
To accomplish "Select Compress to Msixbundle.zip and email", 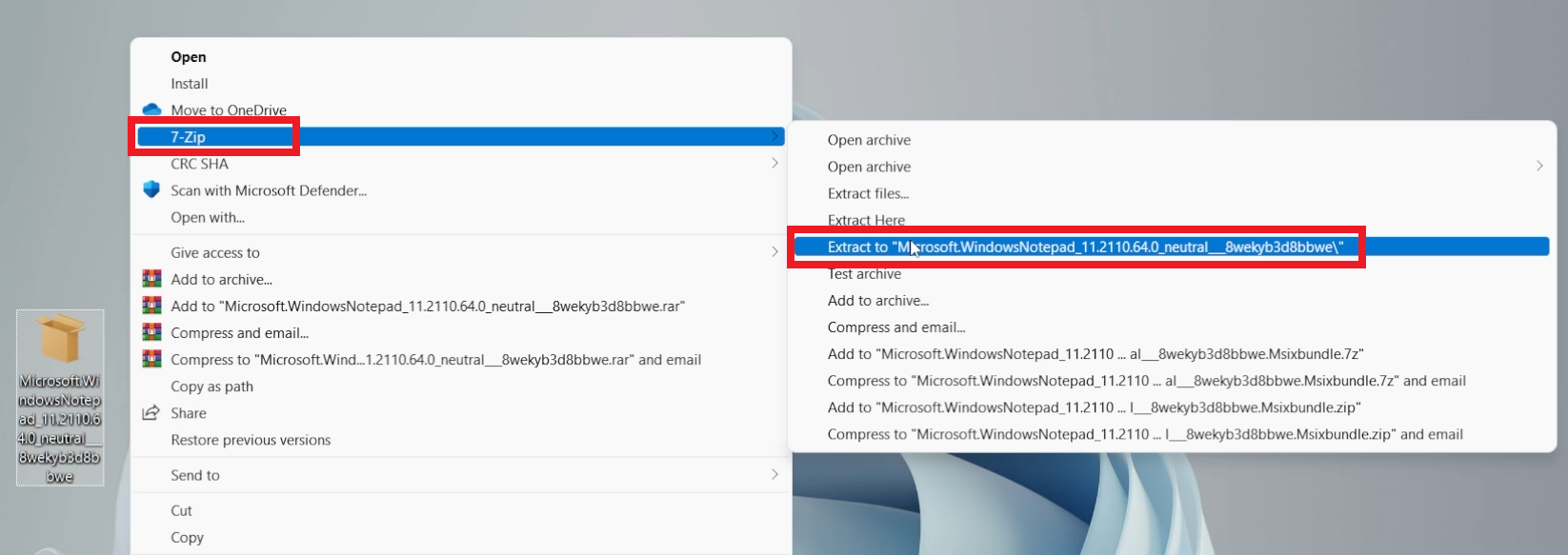I will coord(1145,433).
